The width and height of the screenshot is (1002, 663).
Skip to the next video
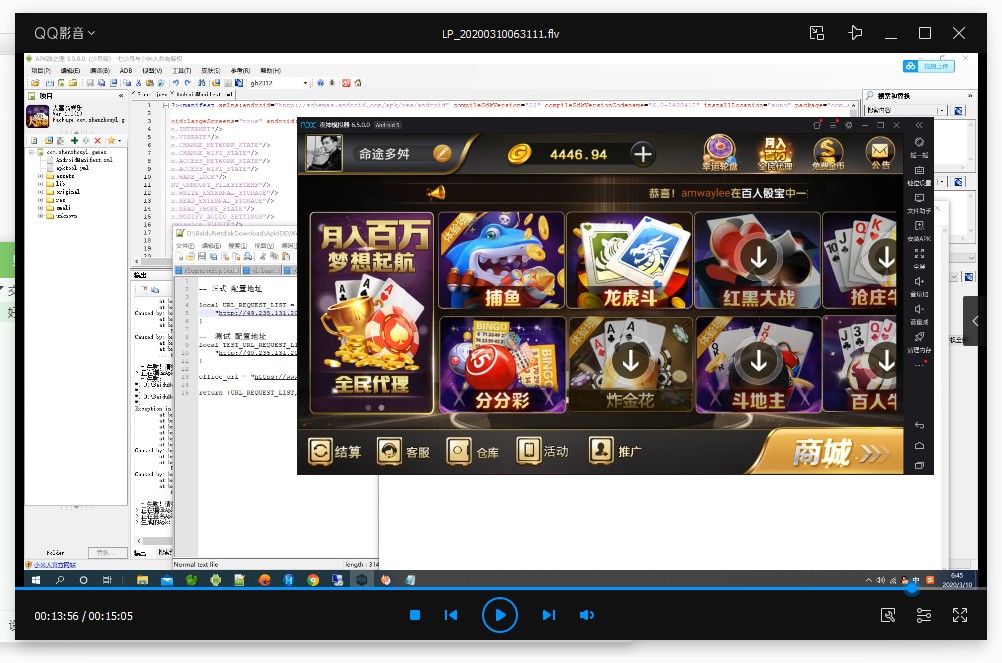tap(548, 615)
